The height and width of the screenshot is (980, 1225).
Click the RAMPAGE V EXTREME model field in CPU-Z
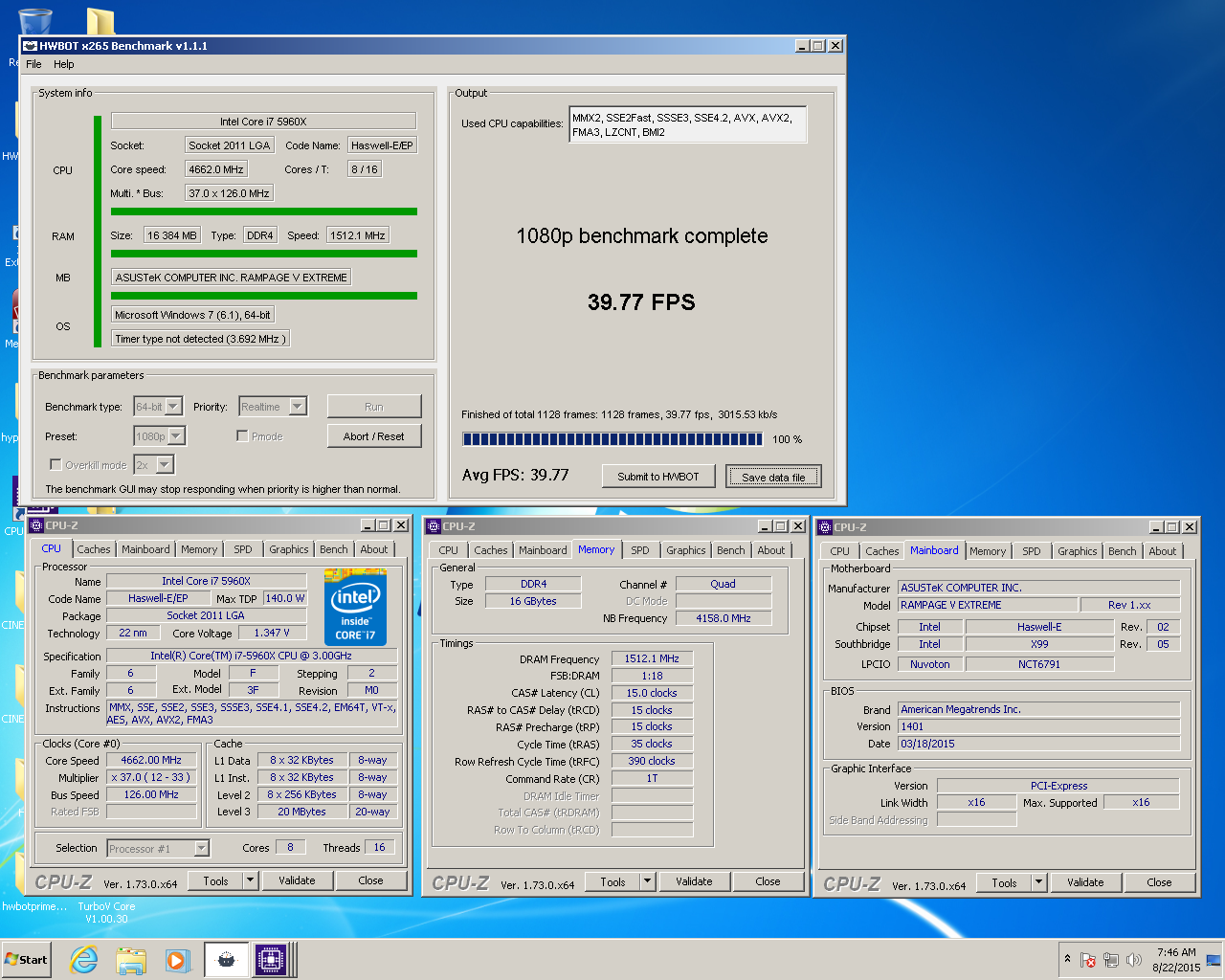pyautogui.click(x=987, y=605)
